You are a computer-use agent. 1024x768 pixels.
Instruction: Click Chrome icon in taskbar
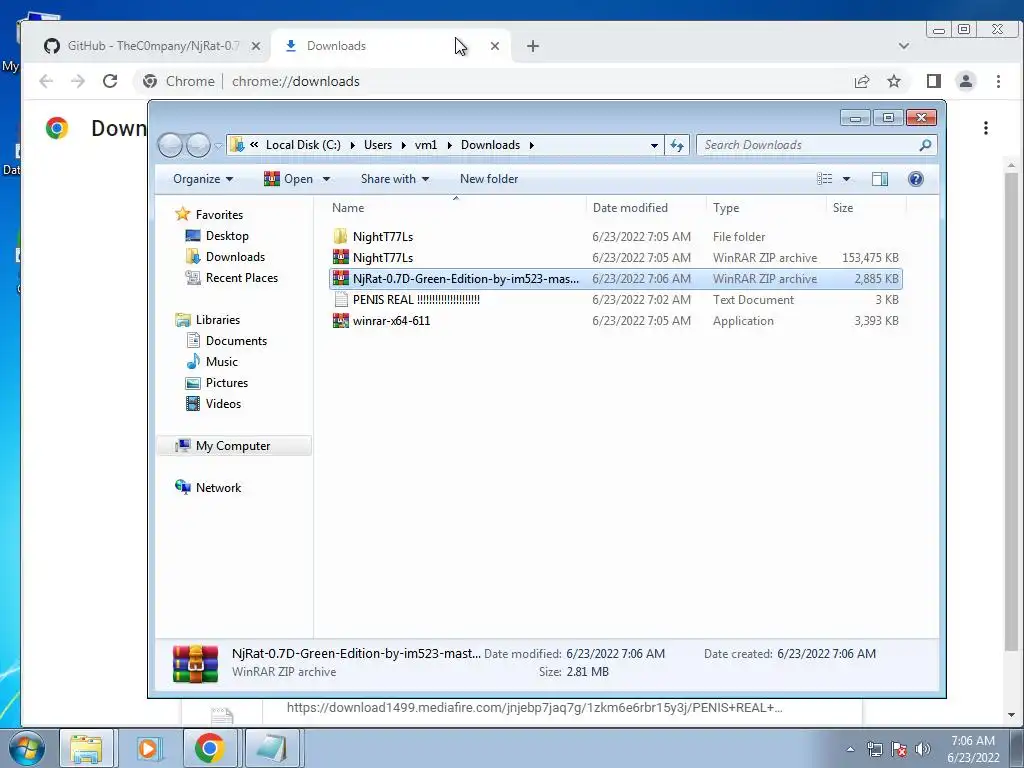210,748
